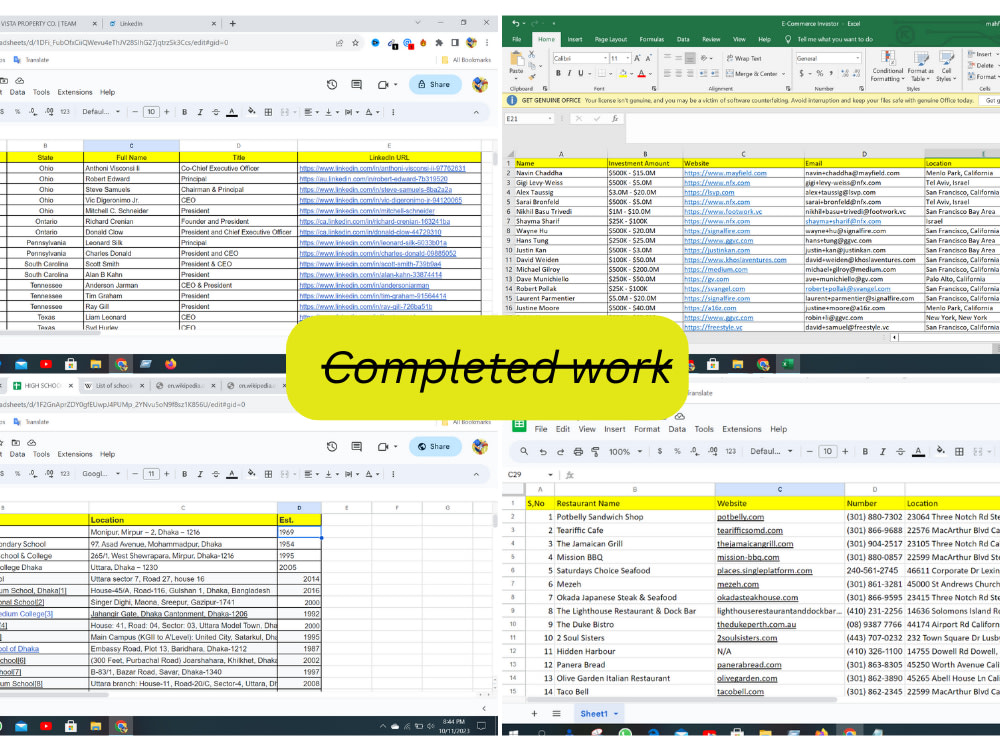Image resolution: width=1000 pixels, height=750 pixels.
Task: Toggle strikethrough in Google Sheets toolbar
Action: coord(898,451)
